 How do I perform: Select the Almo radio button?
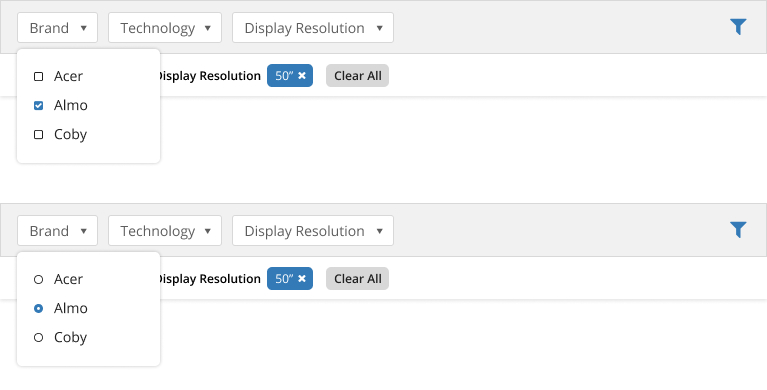38,308
